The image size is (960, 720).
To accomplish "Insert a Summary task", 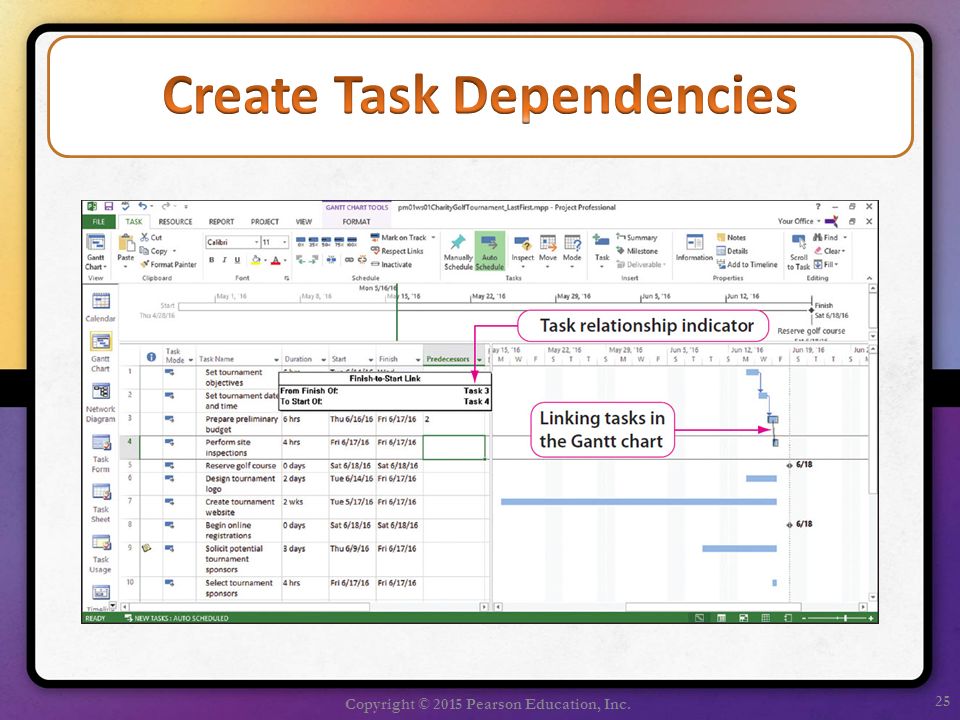I will coord(637,238).
